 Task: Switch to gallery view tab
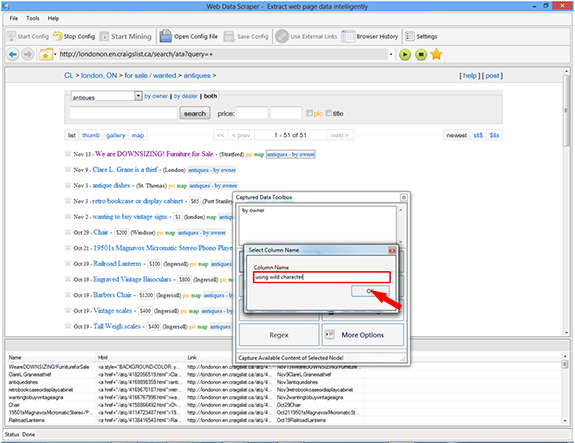click(116, 135)
